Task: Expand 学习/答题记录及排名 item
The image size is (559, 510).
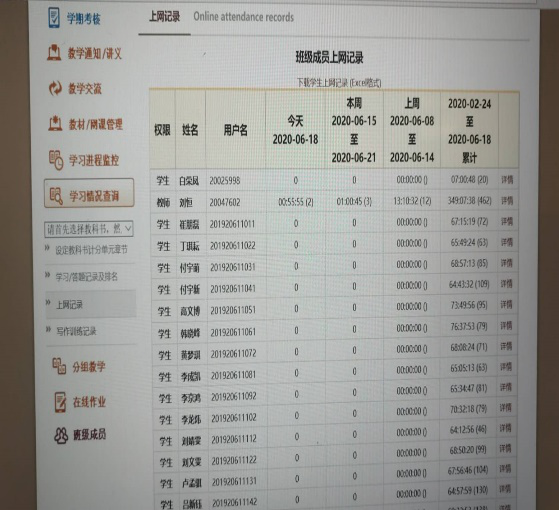Action: (x=86, y=277)
